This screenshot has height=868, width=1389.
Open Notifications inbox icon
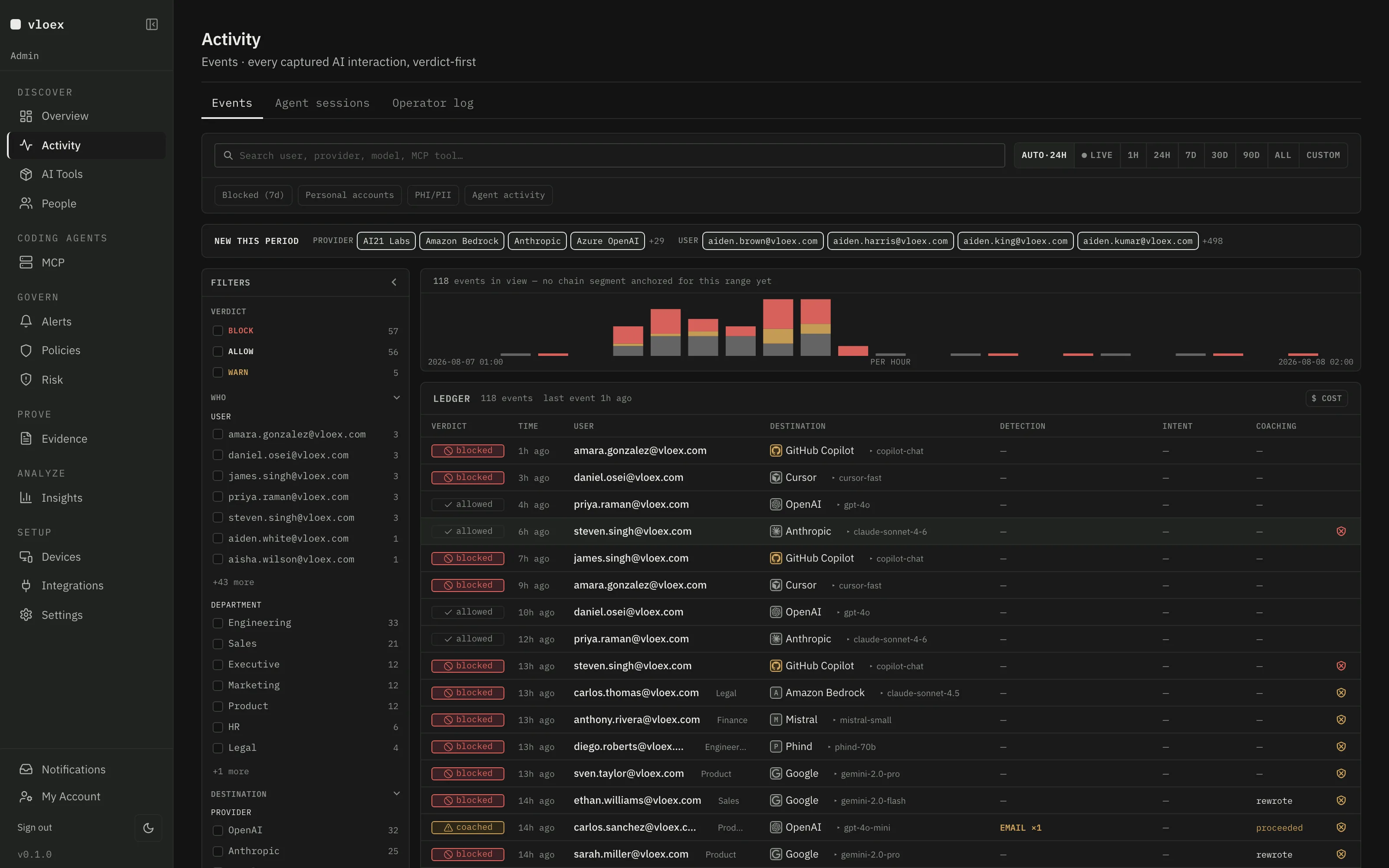(x=26, y=769)
